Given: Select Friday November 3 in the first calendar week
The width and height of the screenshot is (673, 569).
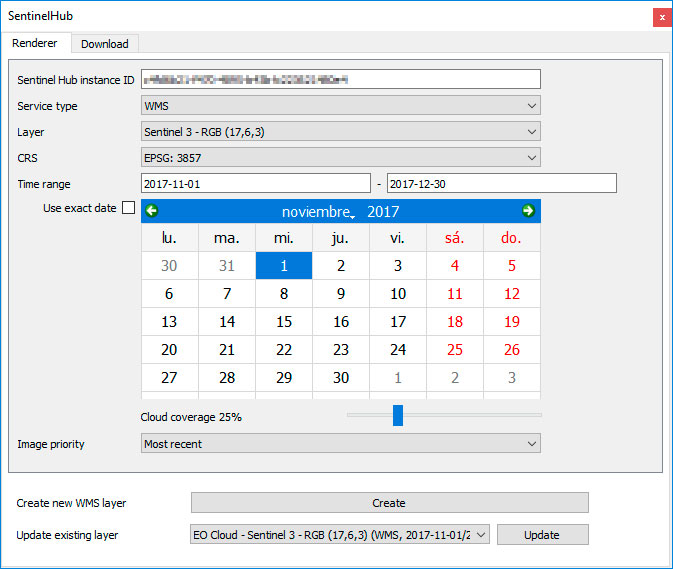Looking at the screenshot, I should (x=398, y=266).
